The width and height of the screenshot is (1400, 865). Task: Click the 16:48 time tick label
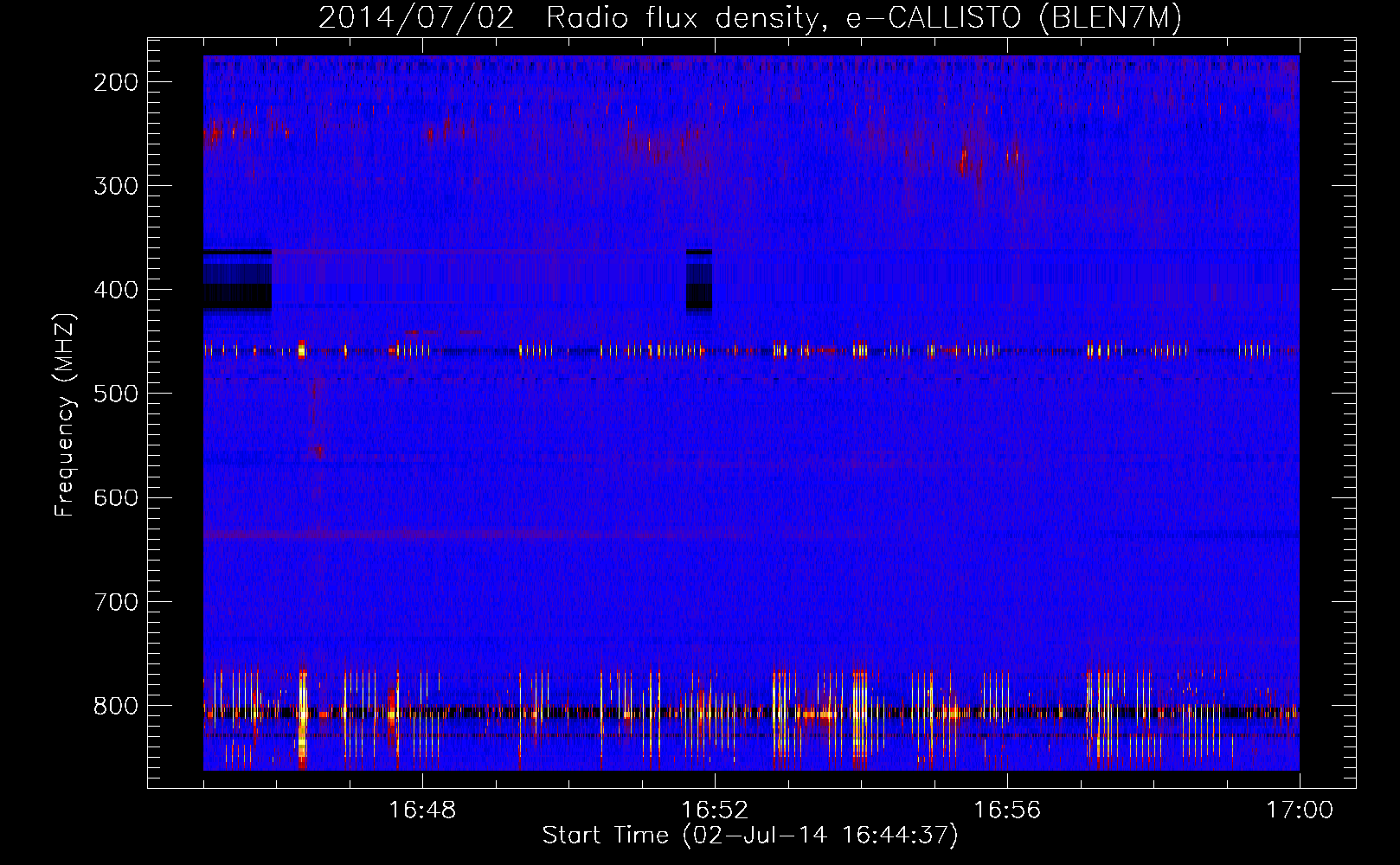(x=422, y=810)
